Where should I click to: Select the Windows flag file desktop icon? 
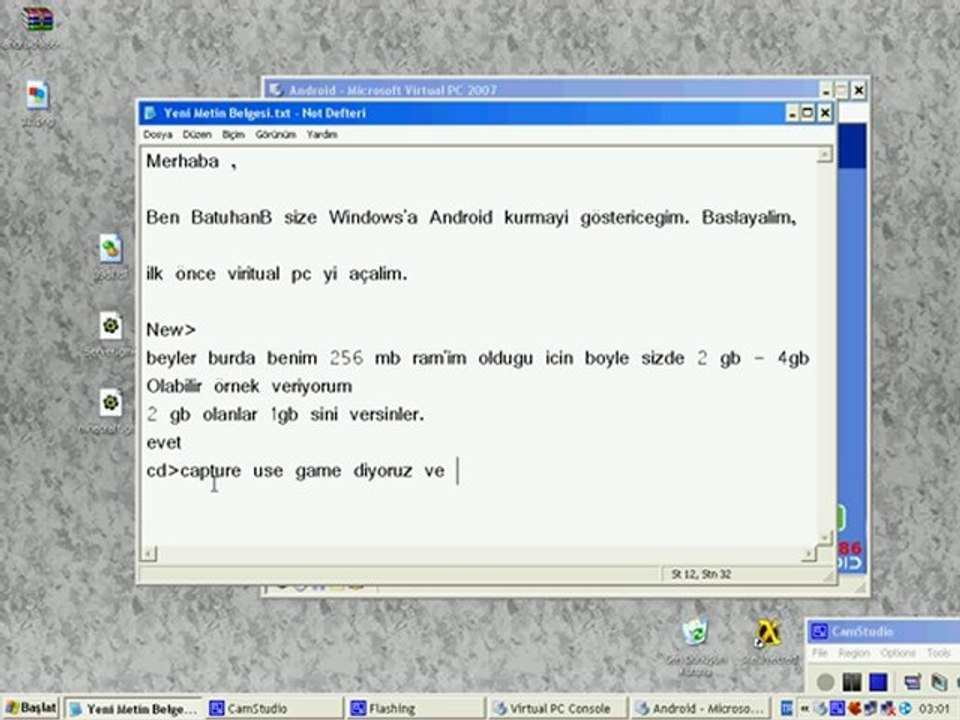click(37, 96)
